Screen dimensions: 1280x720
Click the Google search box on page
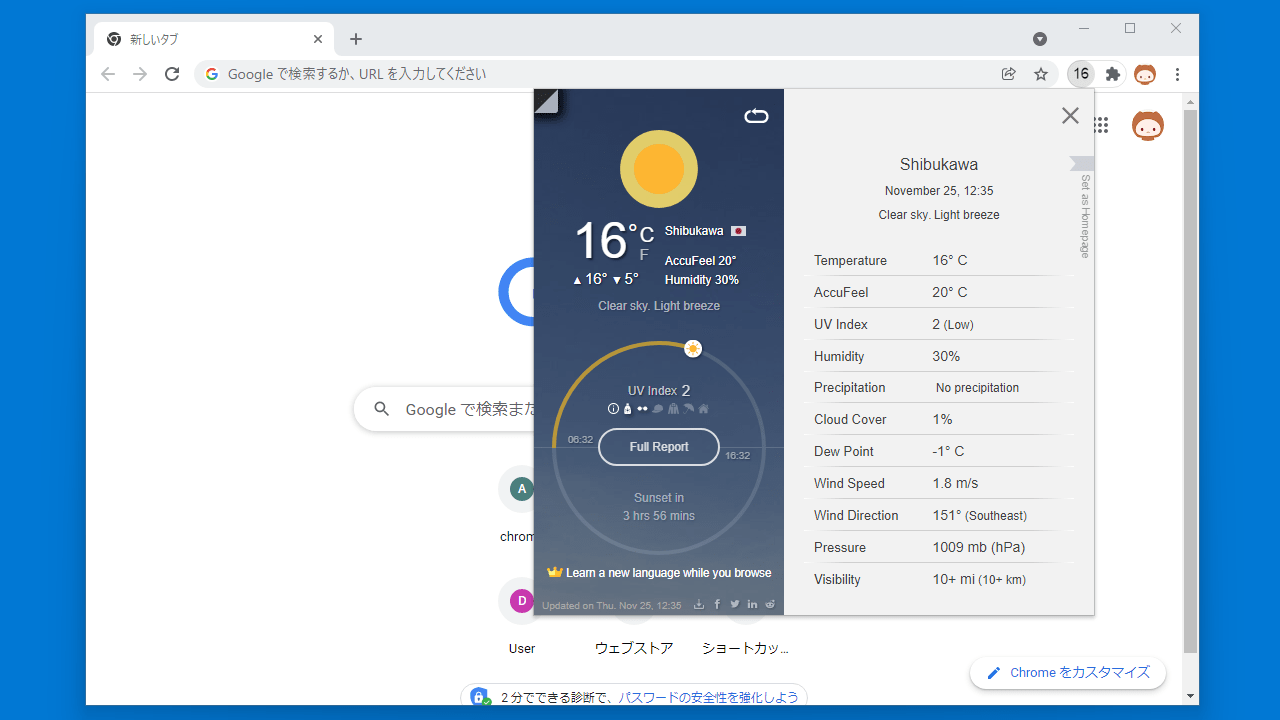[445, 409]
